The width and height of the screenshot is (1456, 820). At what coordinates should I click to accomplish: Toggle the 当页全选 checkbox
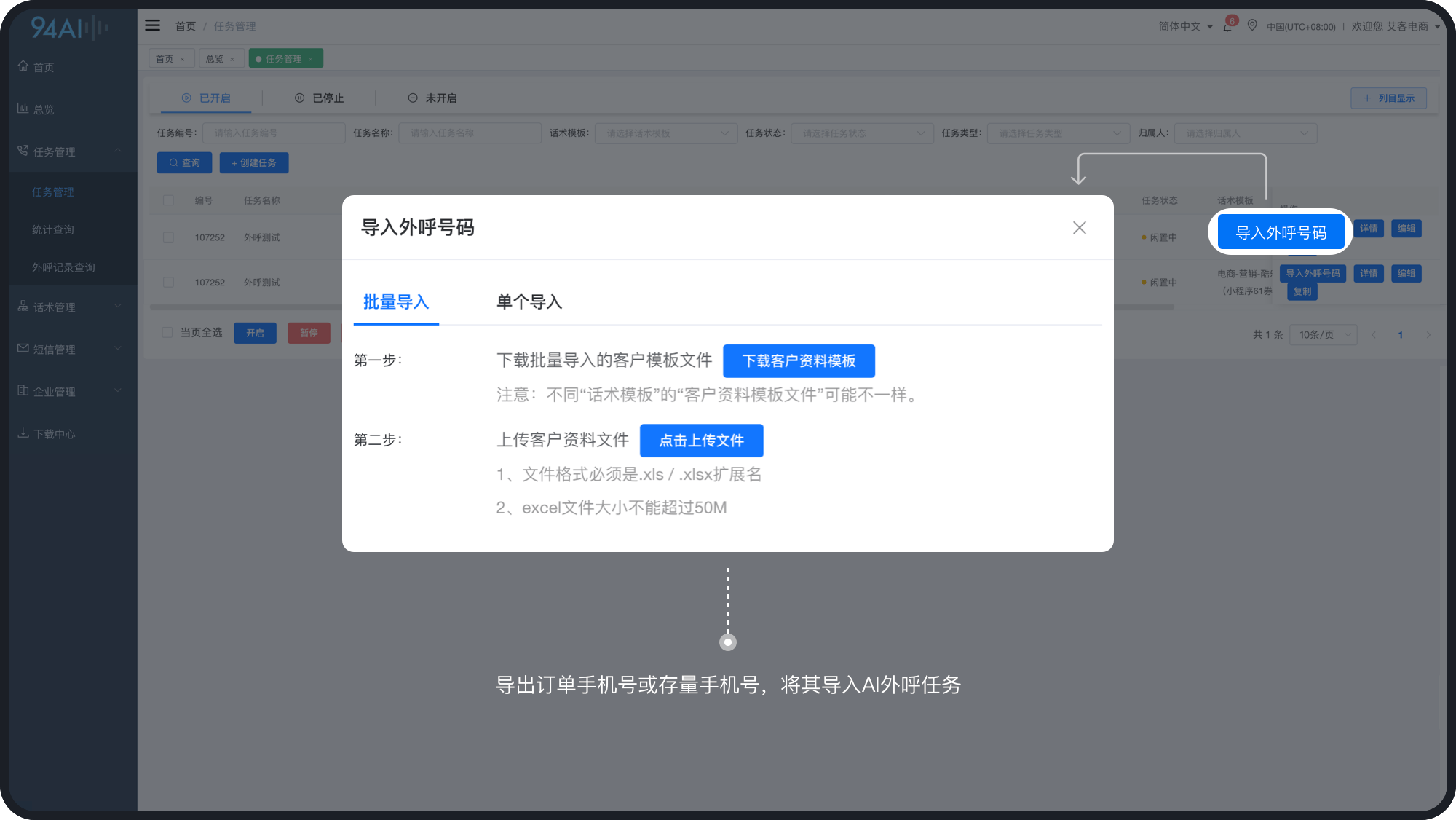coord(167,333)
